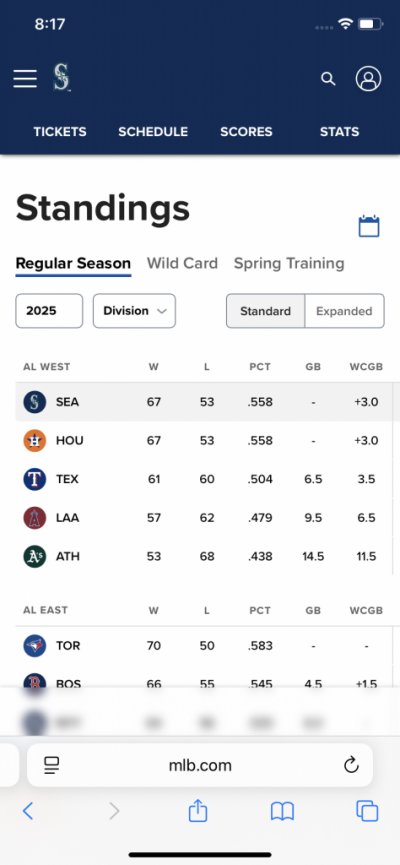This screenshot has height=865, width=400.
Task: Switch to the Wild Card tab
Action: pos(182,263)
